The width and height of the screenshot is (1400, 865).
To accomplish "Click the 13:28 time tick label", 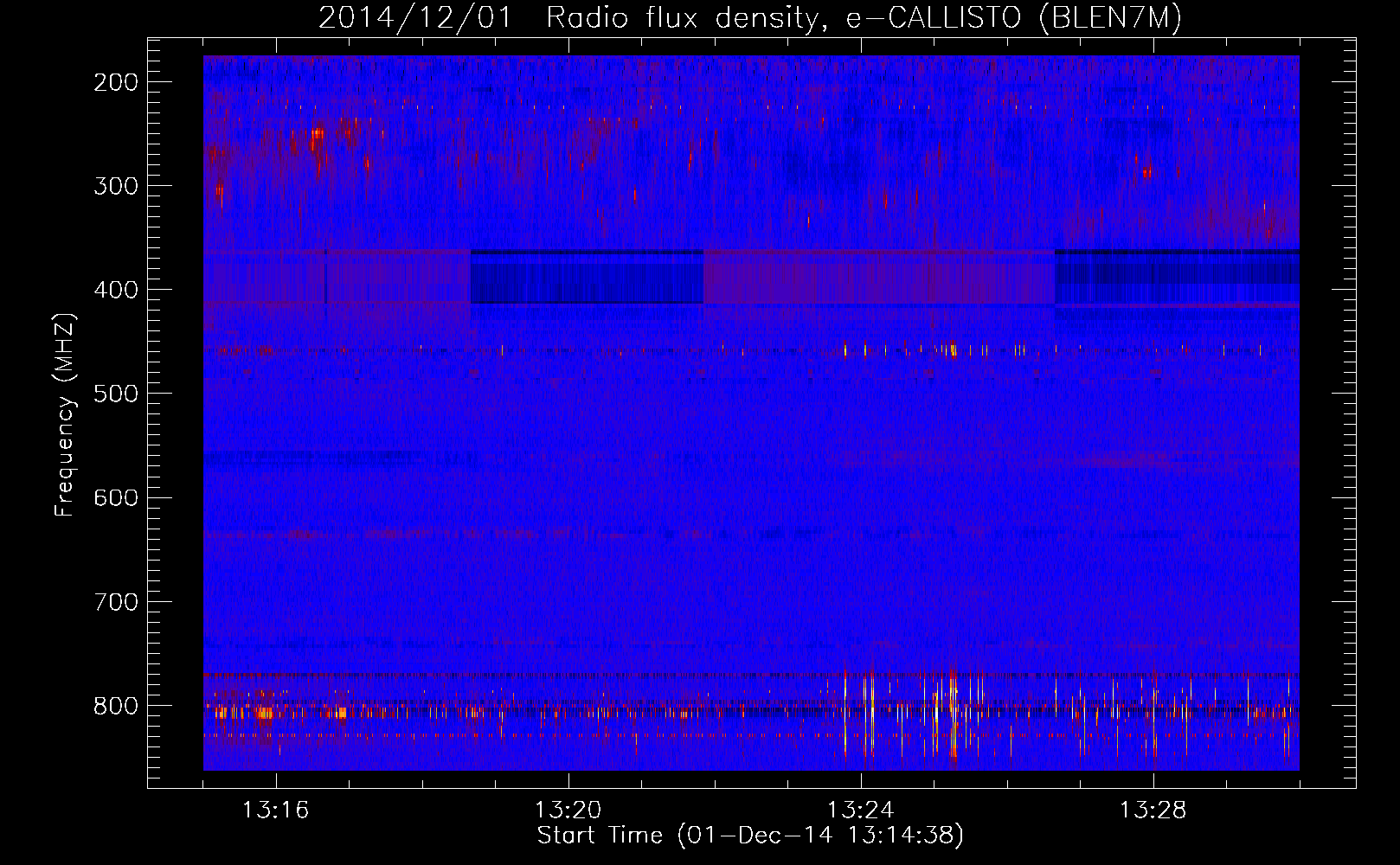I will 1153,811.
